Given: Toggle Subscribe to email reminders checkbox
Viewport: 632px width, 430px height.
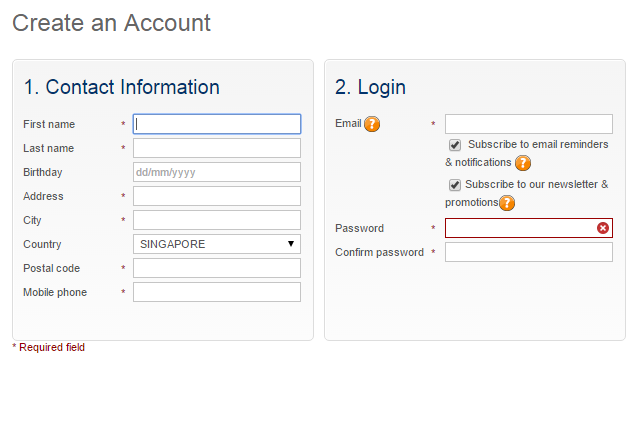Looking at the screenshot, I should (x=455, y=145).
